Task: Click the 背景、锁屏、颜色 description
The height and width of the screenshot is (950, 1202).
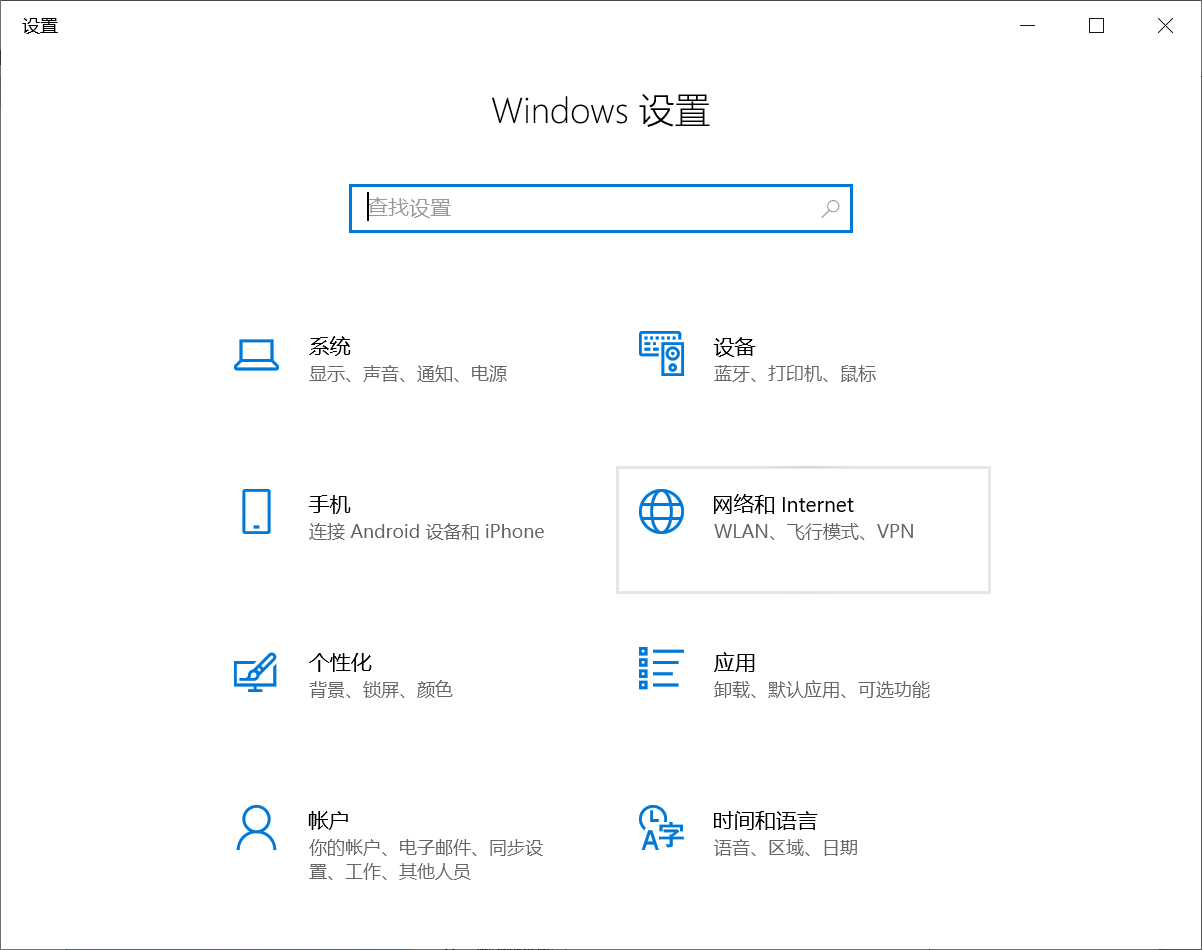Action: pyautogui.click(x=381, y=690)
